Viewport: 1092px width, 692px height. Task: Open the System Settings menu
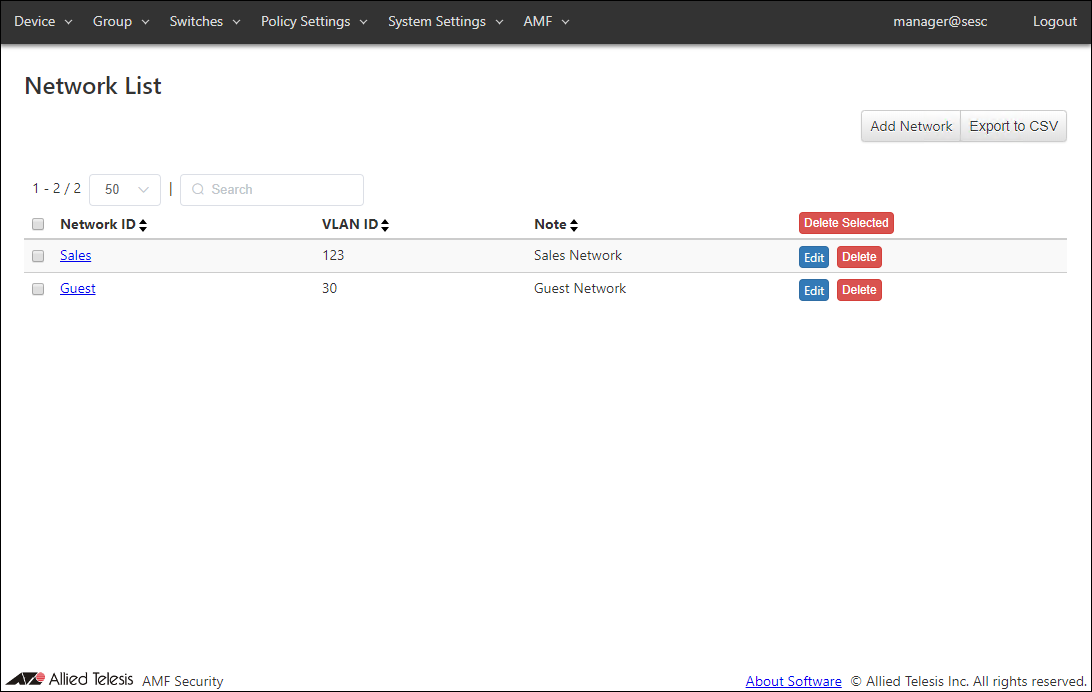pyautogui.click(x=445, y=21)
